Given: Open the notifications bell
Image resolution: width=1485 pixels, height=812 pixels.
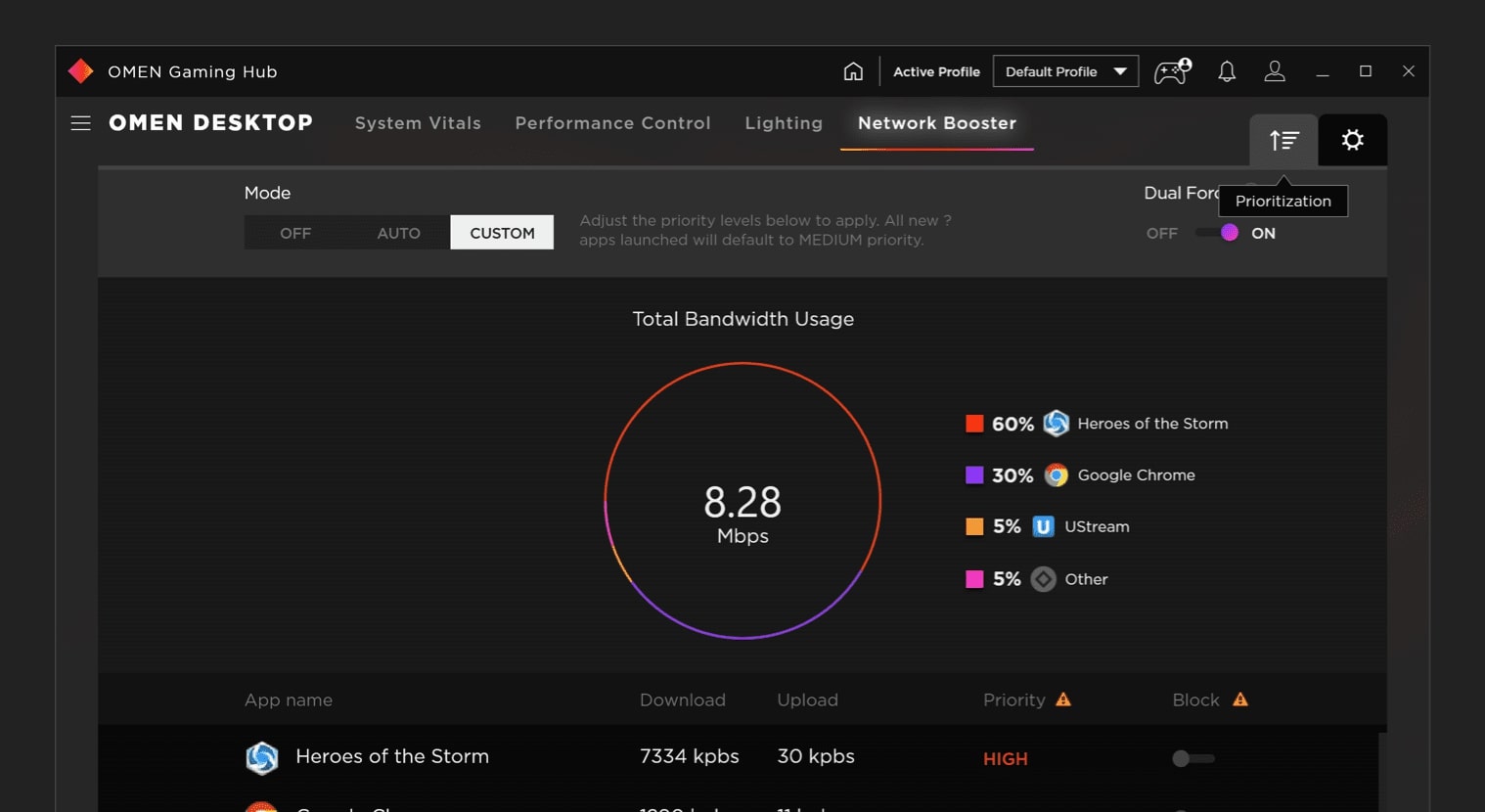Looking at the screenshot, I should pos(1227,71).
